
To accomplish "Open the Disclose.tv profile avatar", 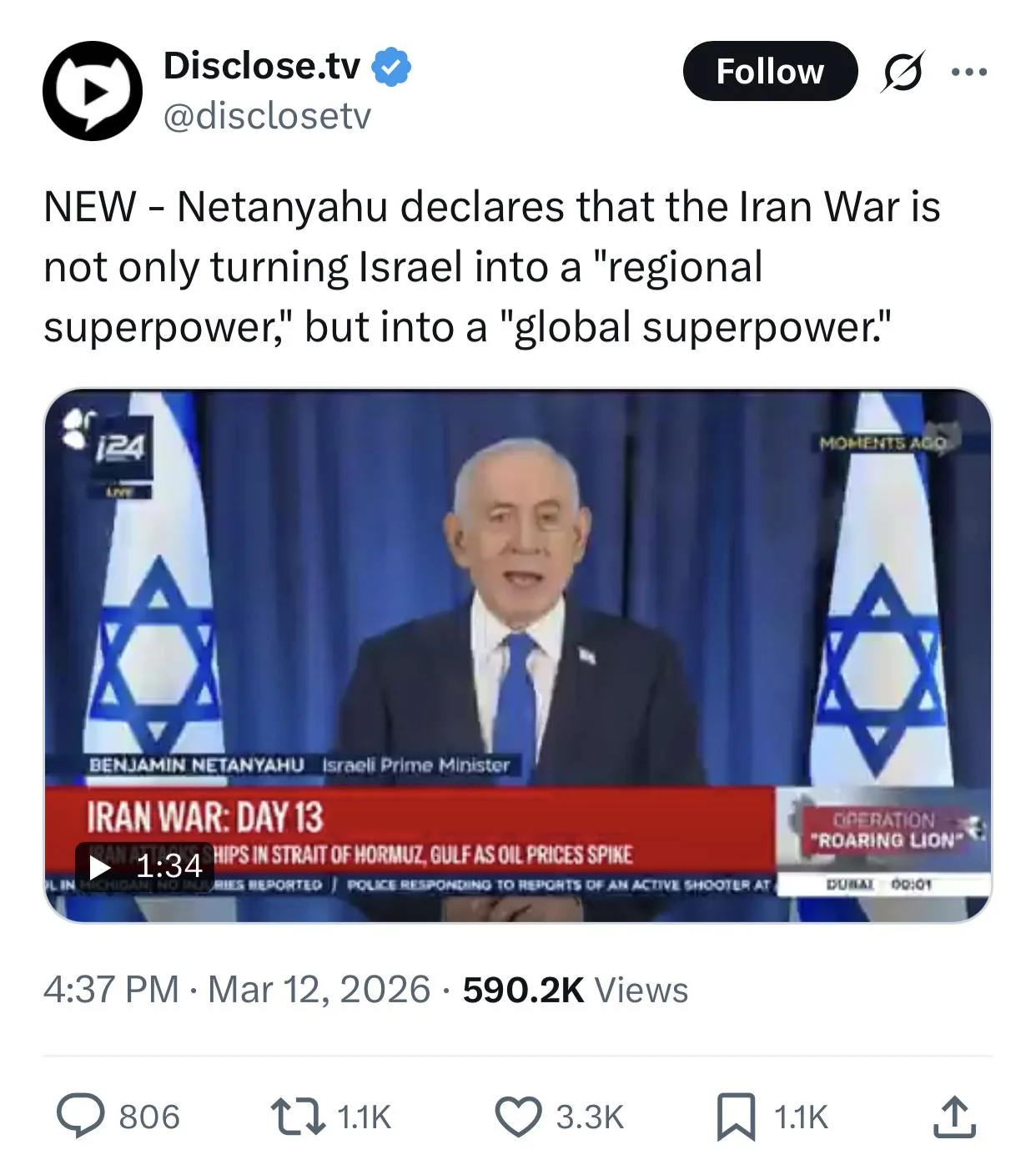I will pos(93,90).
